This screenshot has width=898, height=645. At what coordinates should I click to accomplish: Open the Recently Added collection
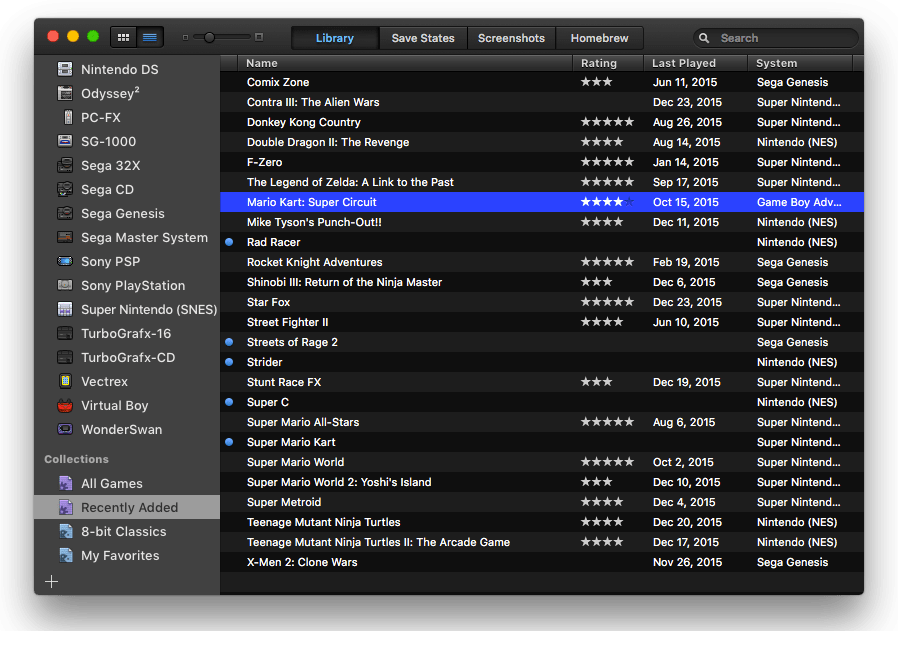point(127,508)
